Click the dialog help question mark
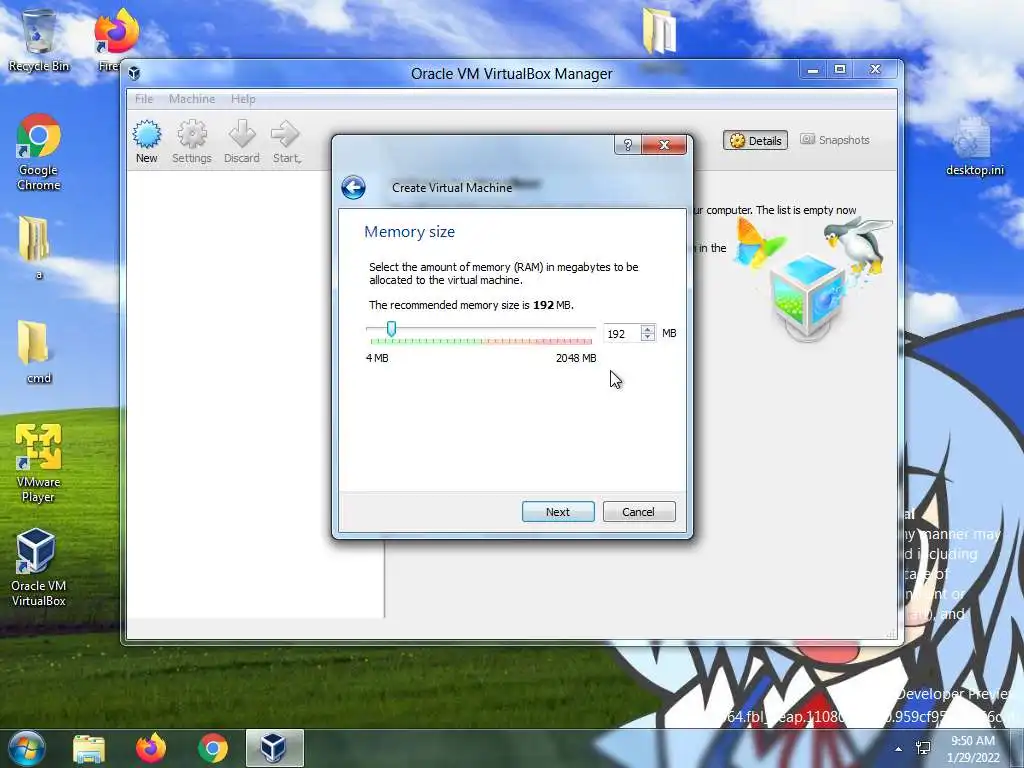 (628, 145)
